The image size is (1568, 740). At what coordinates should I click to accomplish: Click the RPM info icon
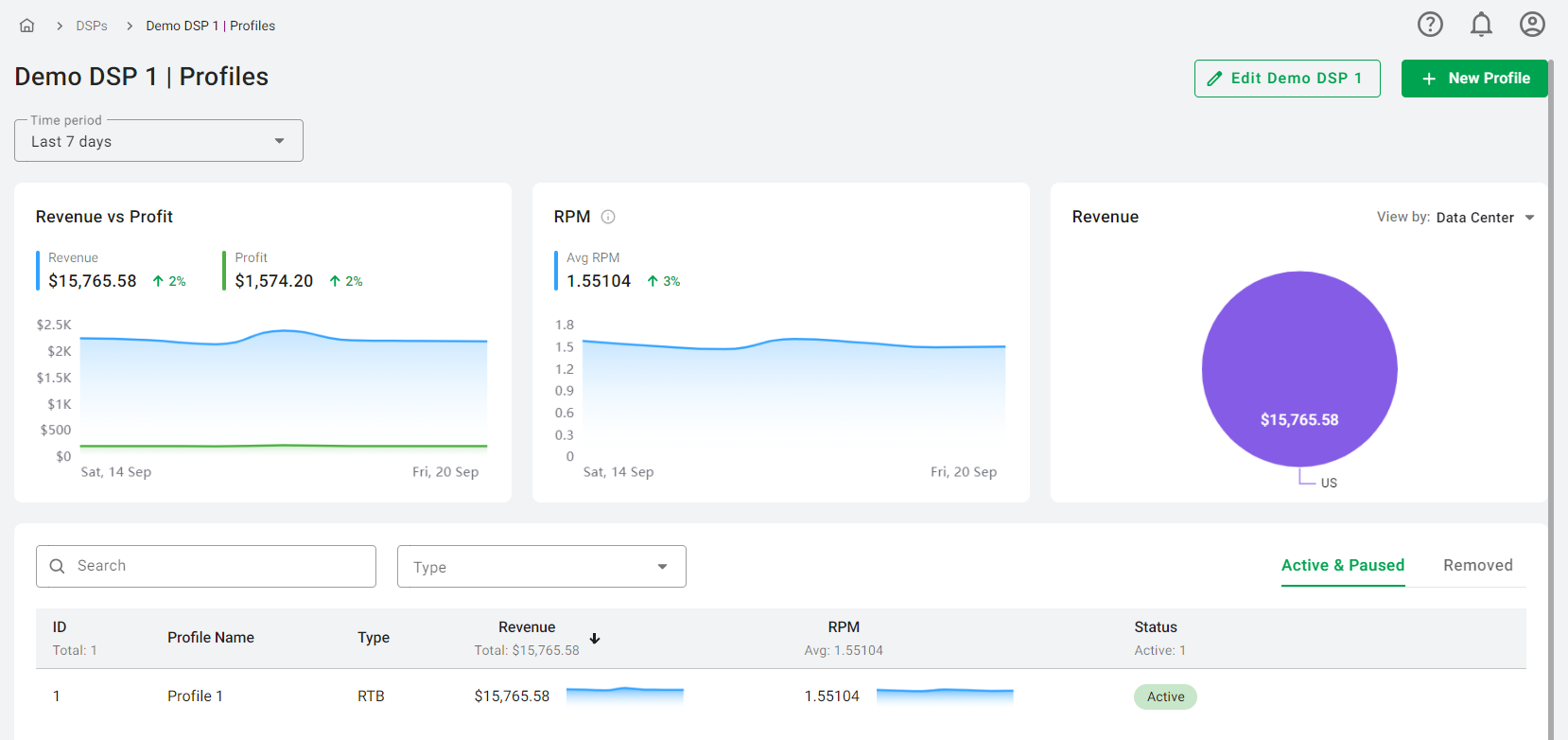pos(608,217)
